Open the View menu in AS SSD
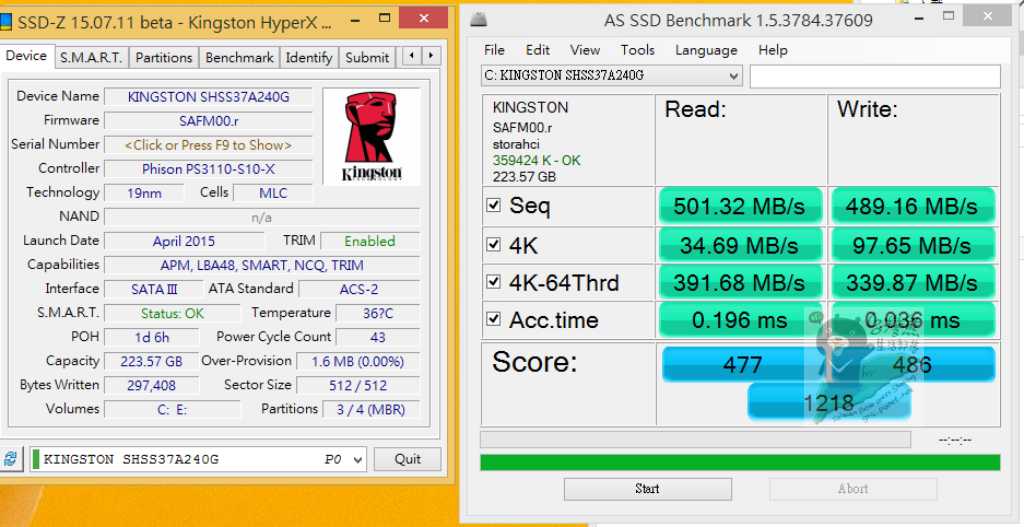 (584, 50)
